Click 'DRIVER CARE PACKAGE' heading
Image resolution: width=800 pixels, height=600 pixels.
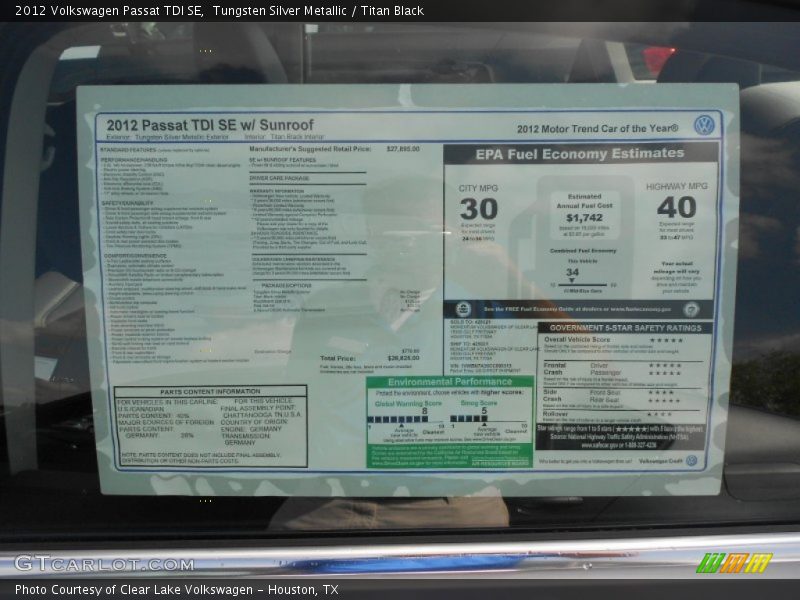(x=279, y=179)
